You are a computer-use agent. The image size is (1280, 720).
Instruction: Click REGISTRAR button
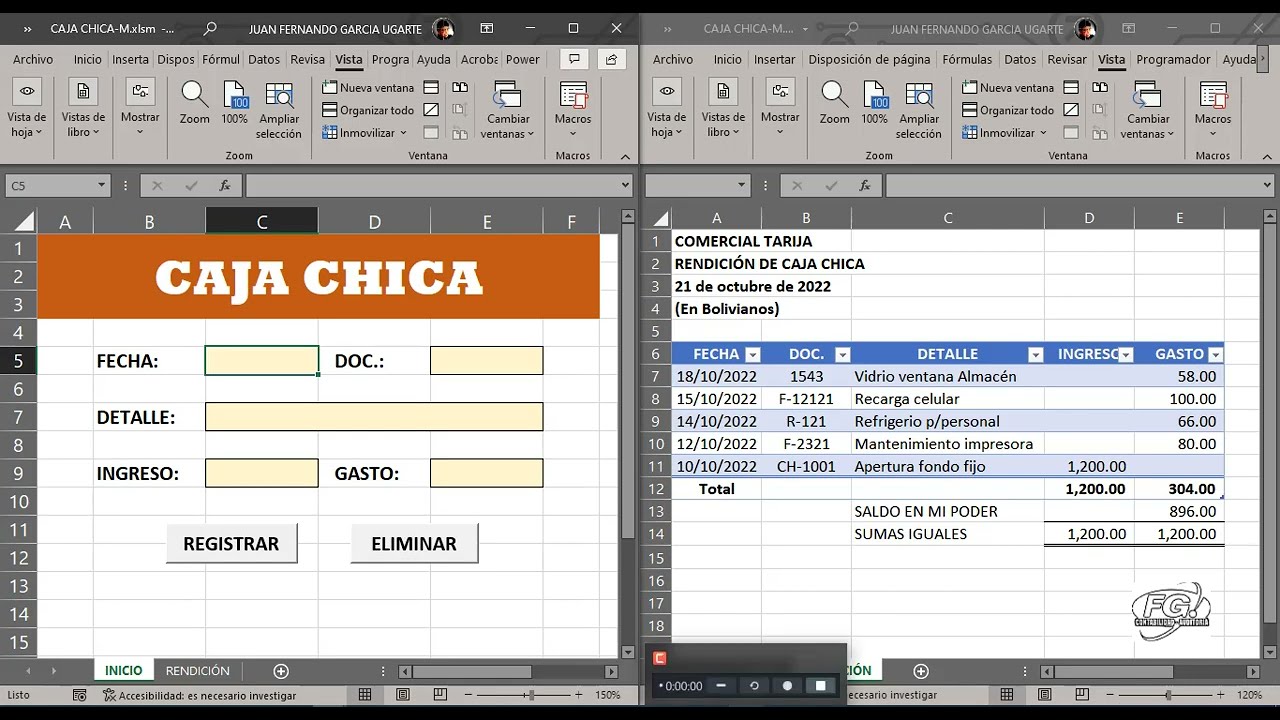(231, 544)
